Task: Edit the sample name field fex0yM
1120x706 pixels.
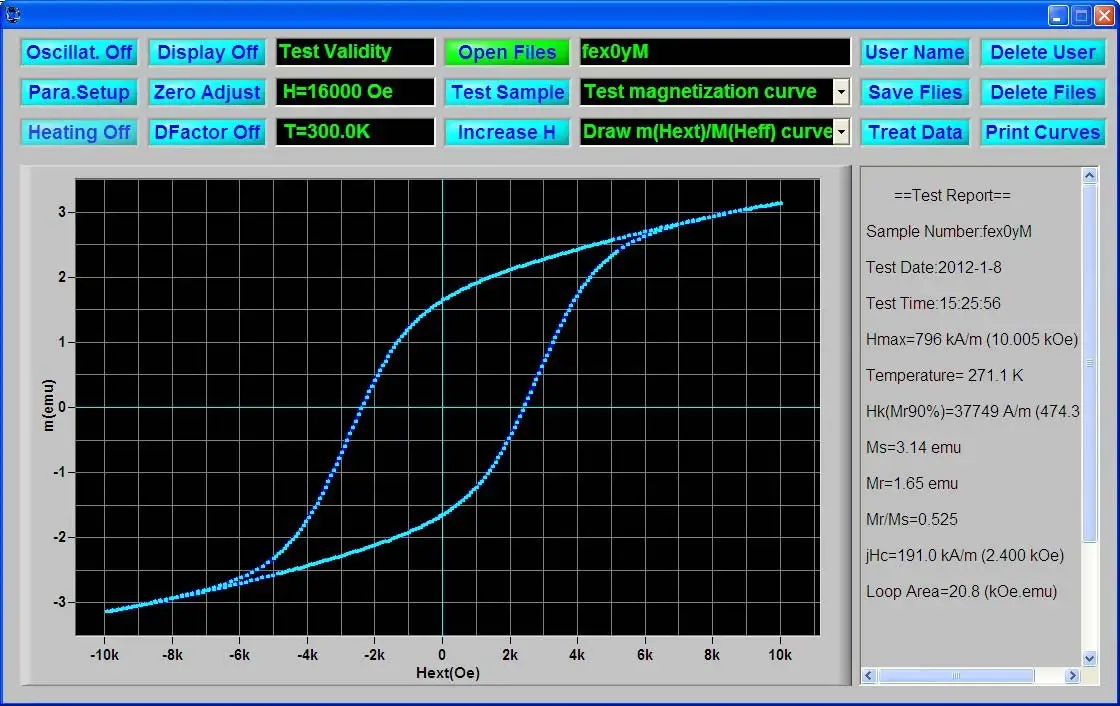Action: pos(714,52)
